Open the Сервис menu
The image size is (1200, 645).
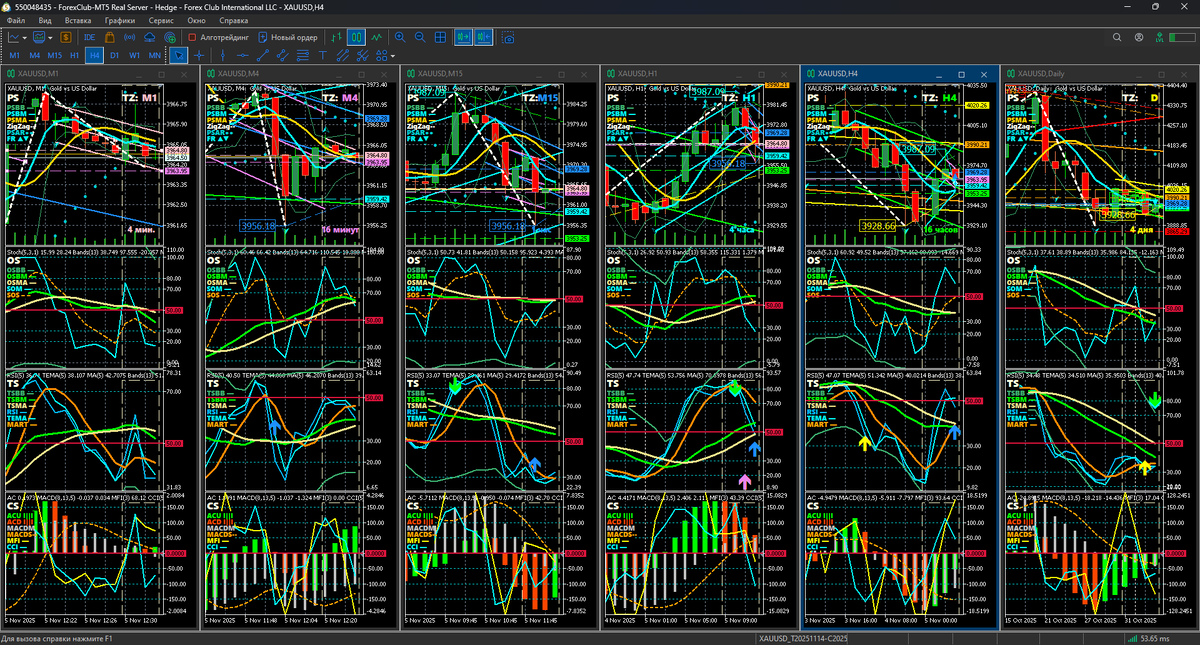coord(160,20)
